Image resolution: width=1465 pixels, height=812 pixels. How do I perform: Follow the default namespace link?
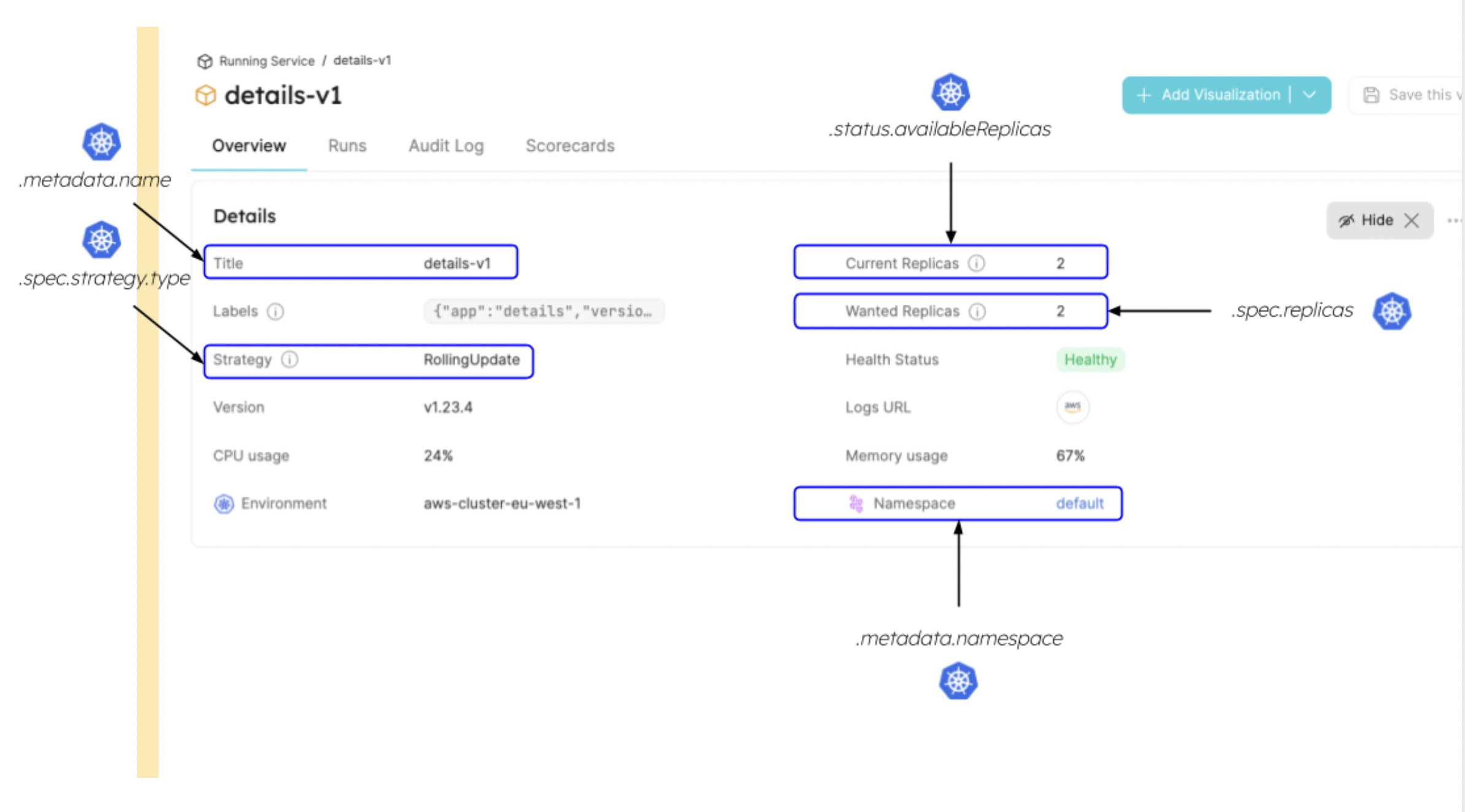(x=1079, y=504)
